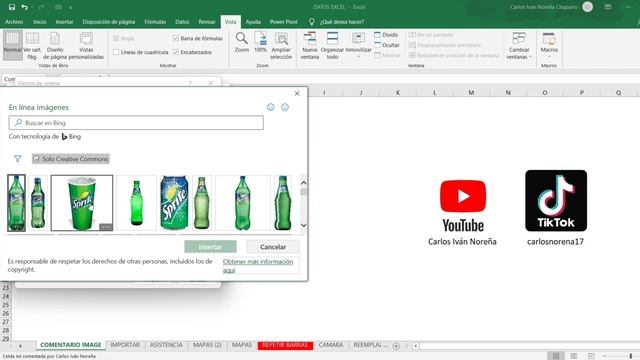This screenshot has height=360, width=640.
Task: Open Obtener más información aquí link
Action: tap(258, 266)
